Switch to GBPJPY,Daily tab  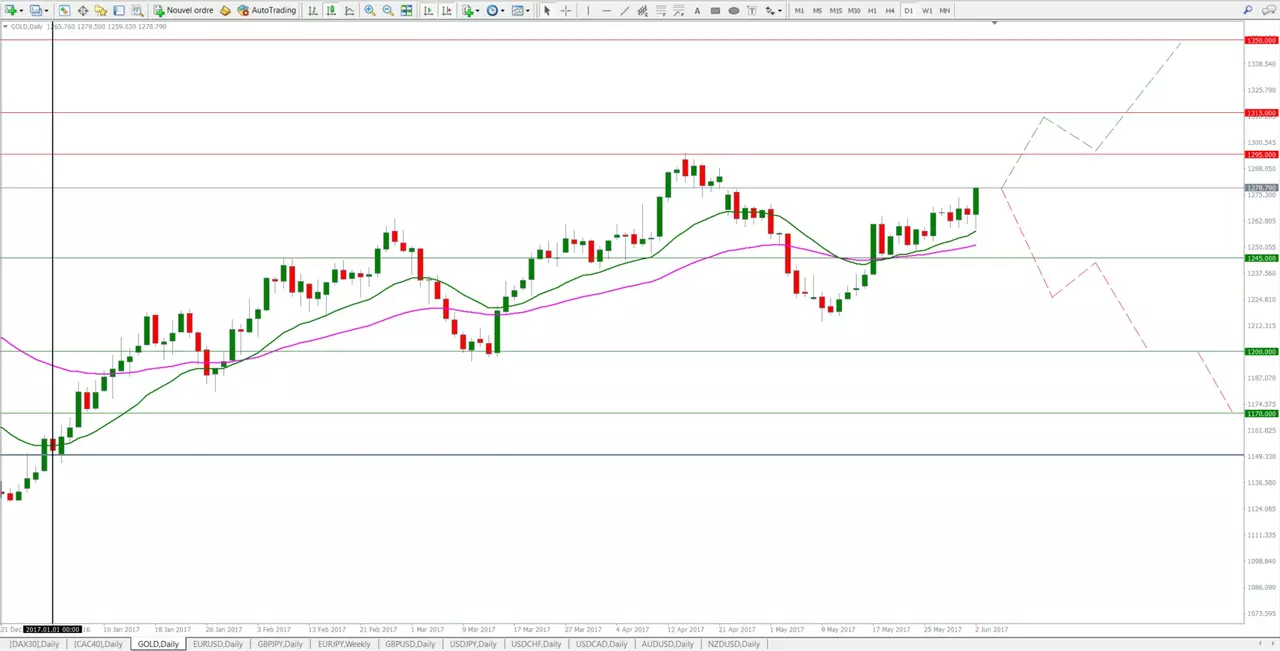point(280,644)
